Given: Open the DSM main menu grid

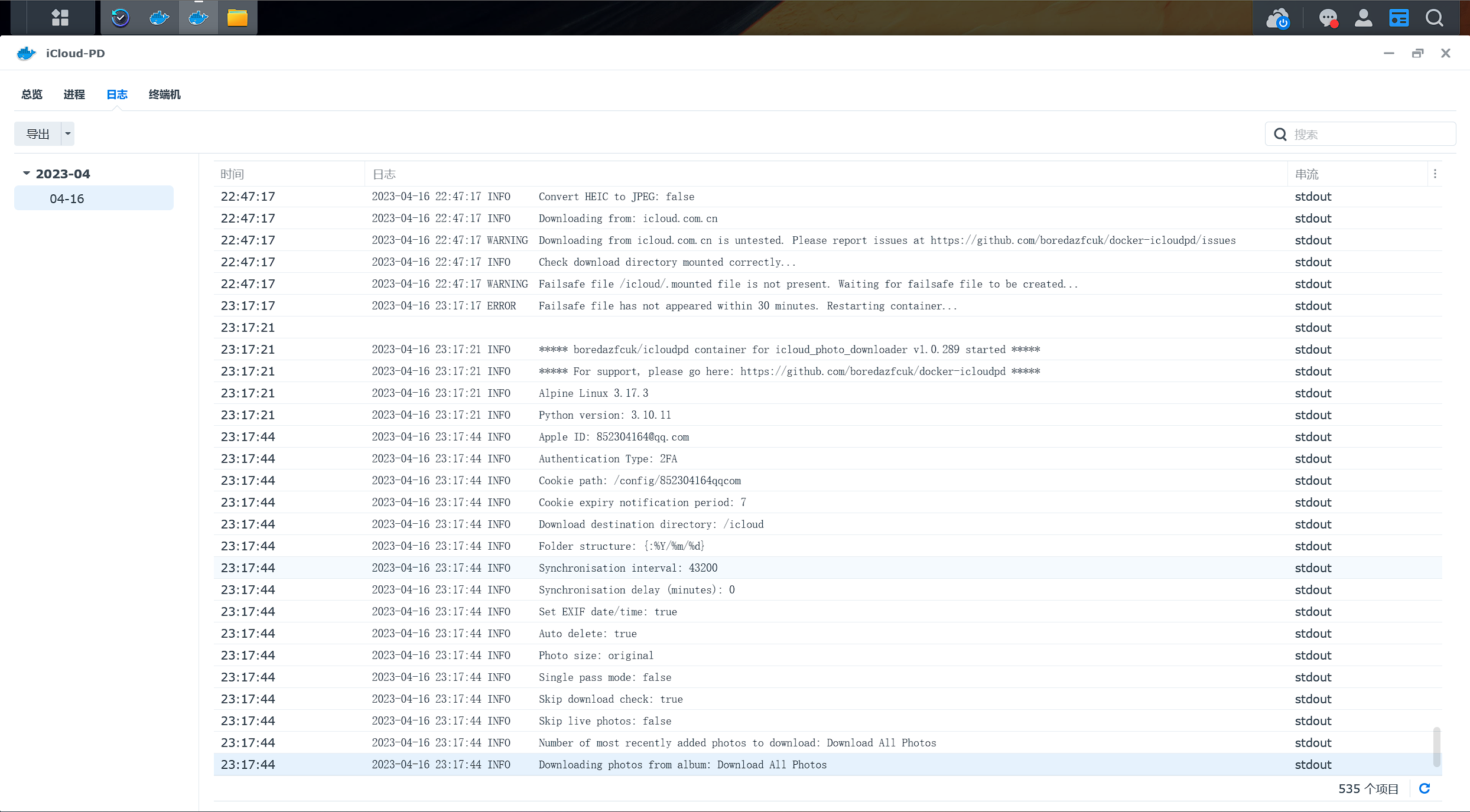Looking at the screenshot, I should click(60, 18).
